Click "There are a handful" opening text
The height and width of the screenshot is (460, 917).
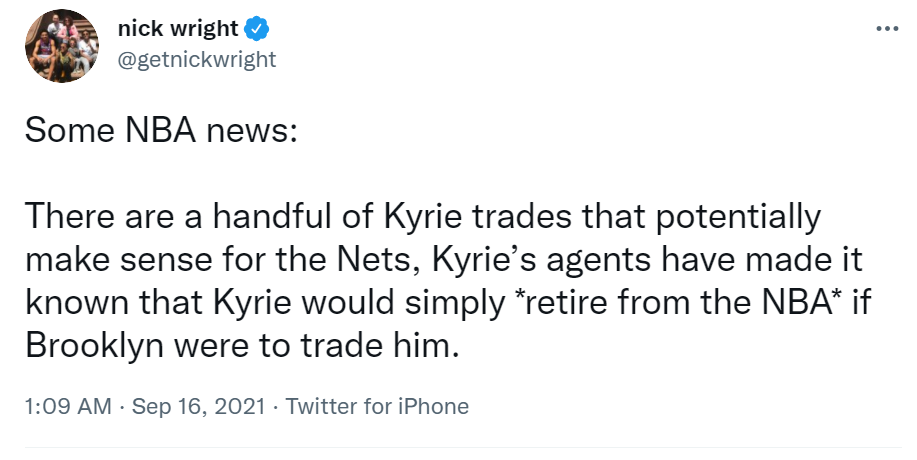click(199, 216)
